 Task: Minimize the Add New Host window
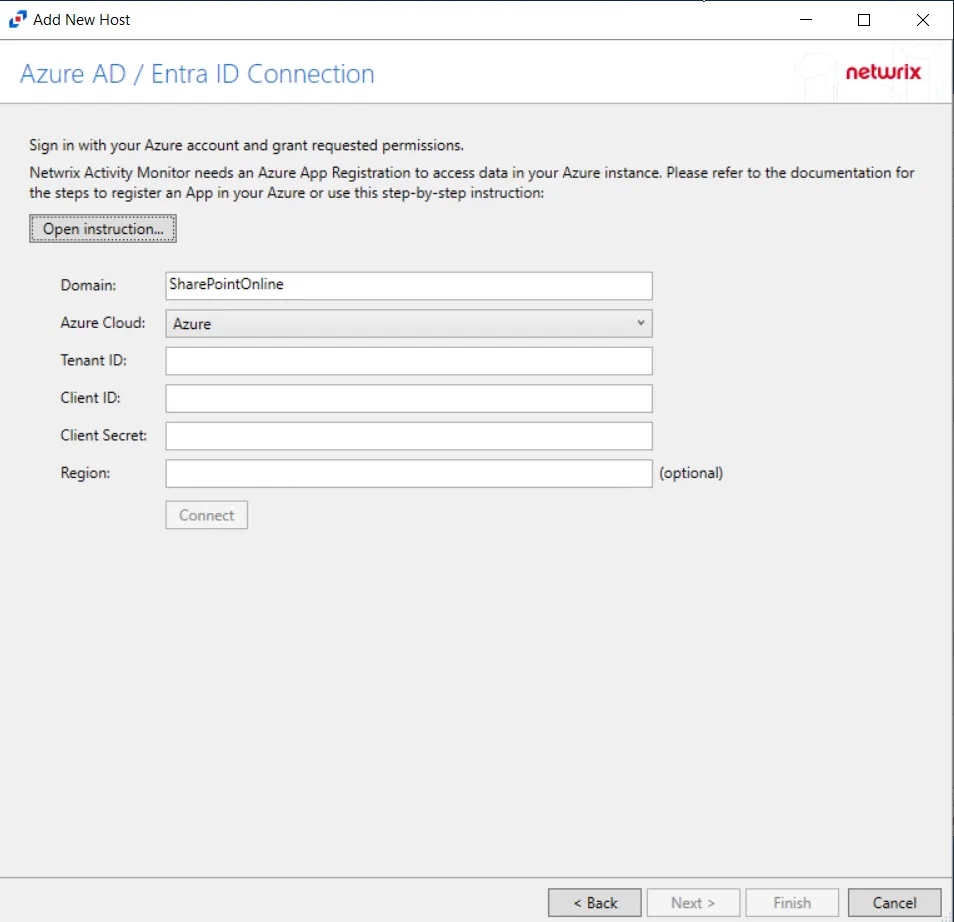click(806, 19)
